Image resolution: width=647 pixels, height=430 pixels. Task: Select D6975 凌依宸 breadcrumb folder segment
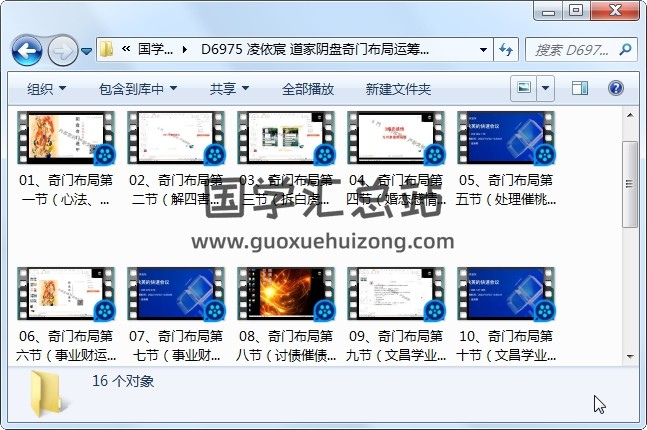click(315, 50)
